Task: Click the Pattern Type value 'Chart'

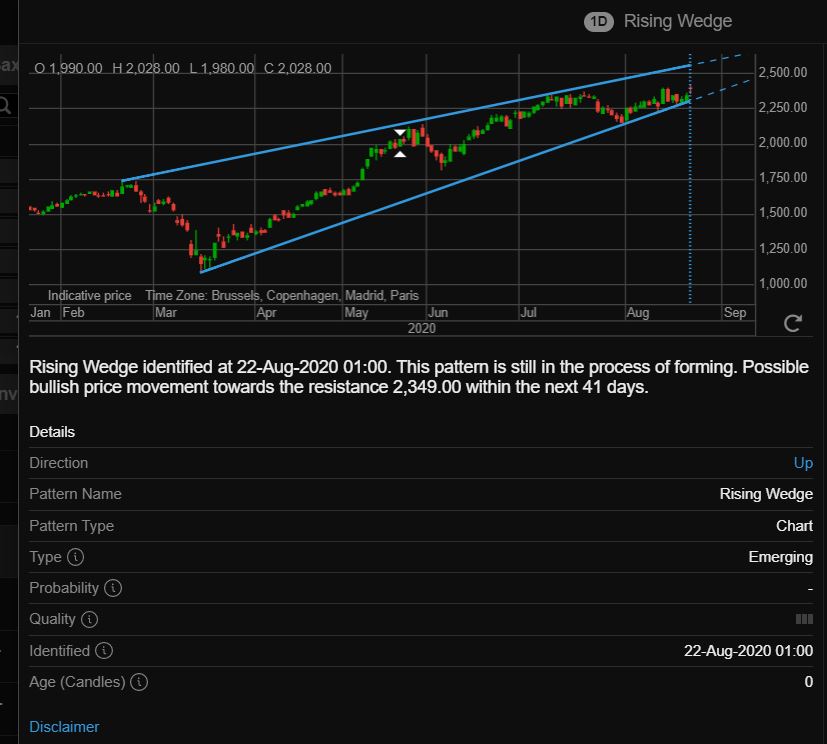Action: (x=794, y=526)
